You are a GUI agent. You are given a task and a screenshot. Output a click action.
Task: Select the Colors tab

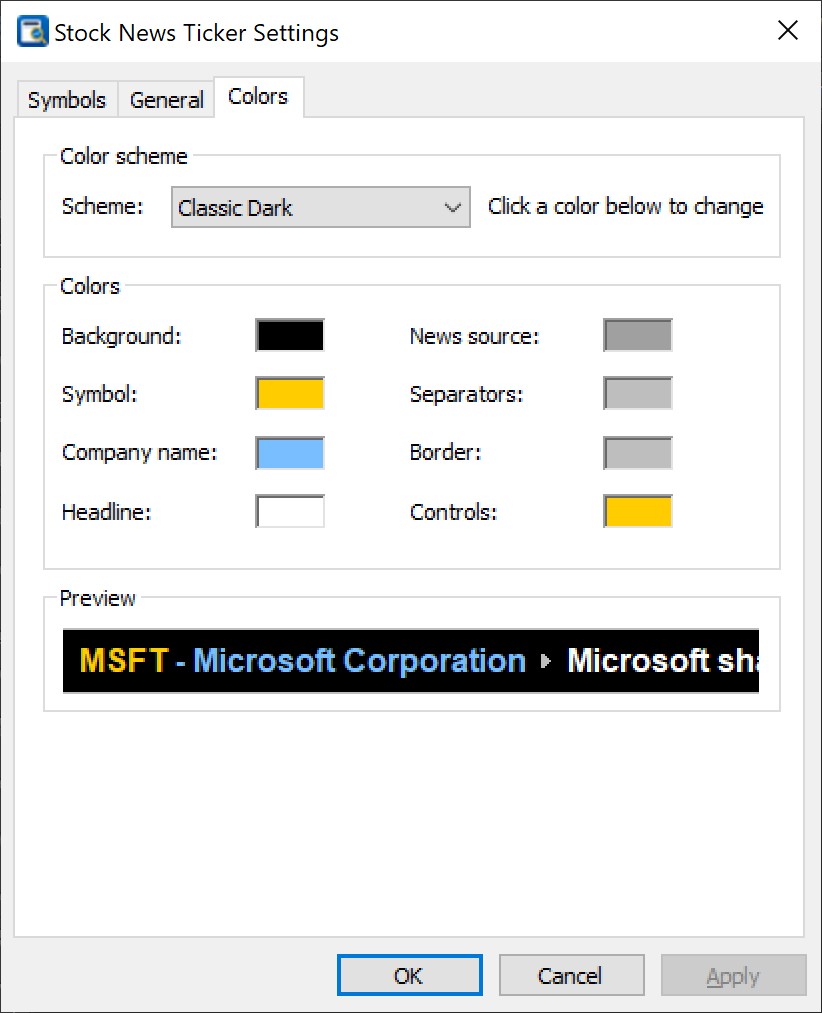click(x=258, y=97)
